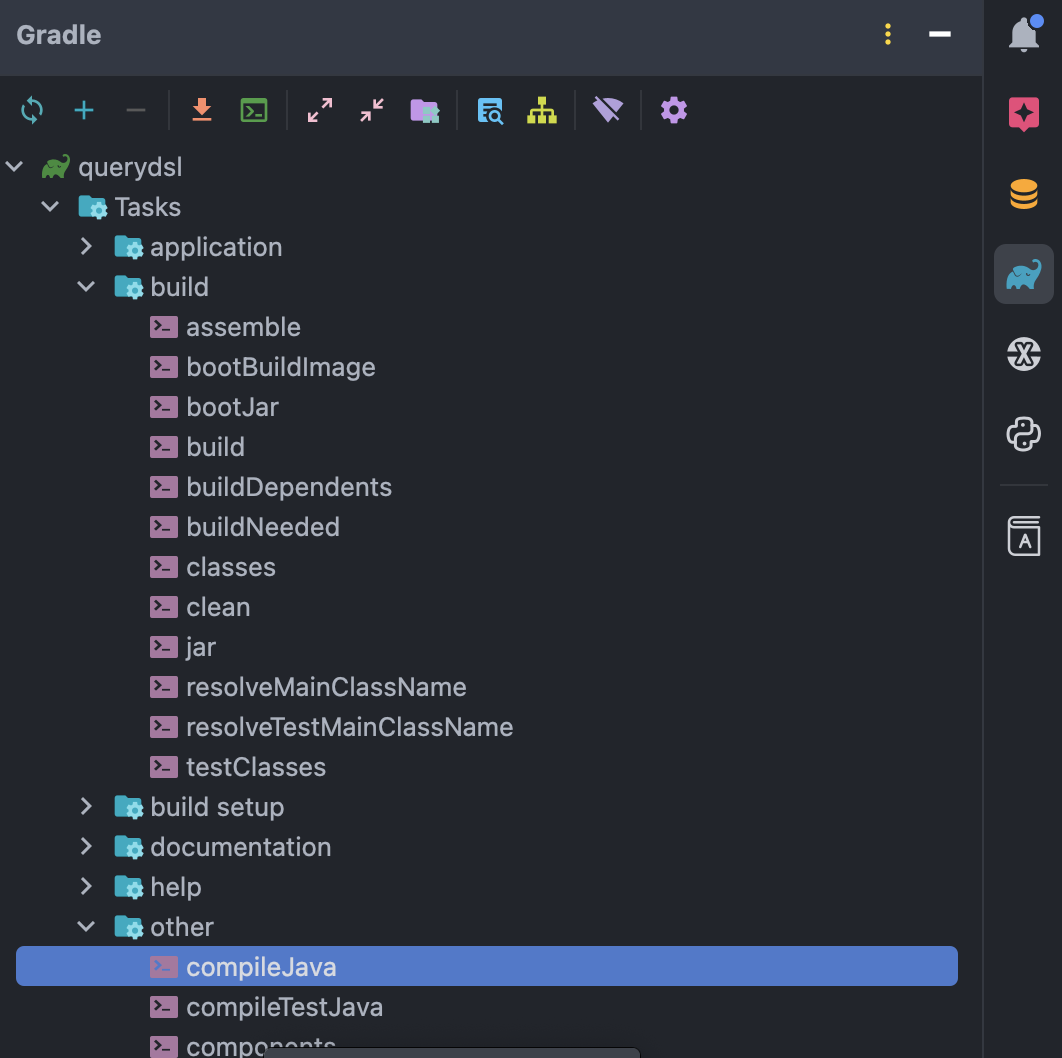Click the clean task terminal icon

pyautogui.click(x=164, y=607)
